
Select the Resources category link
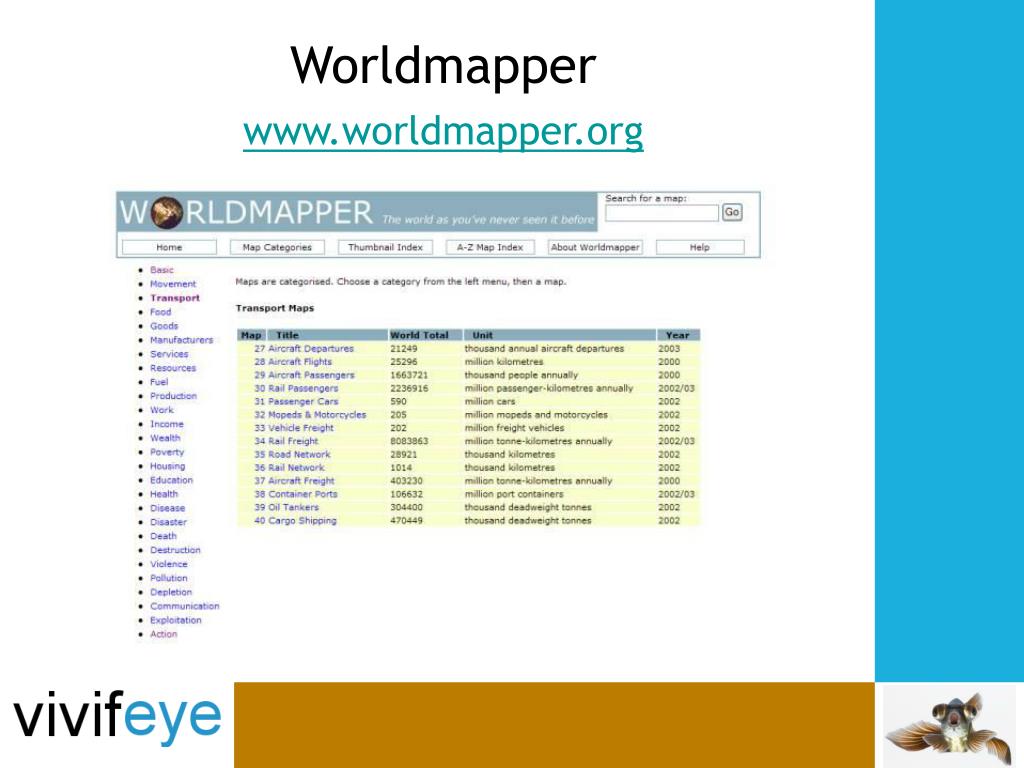[173, 368]
